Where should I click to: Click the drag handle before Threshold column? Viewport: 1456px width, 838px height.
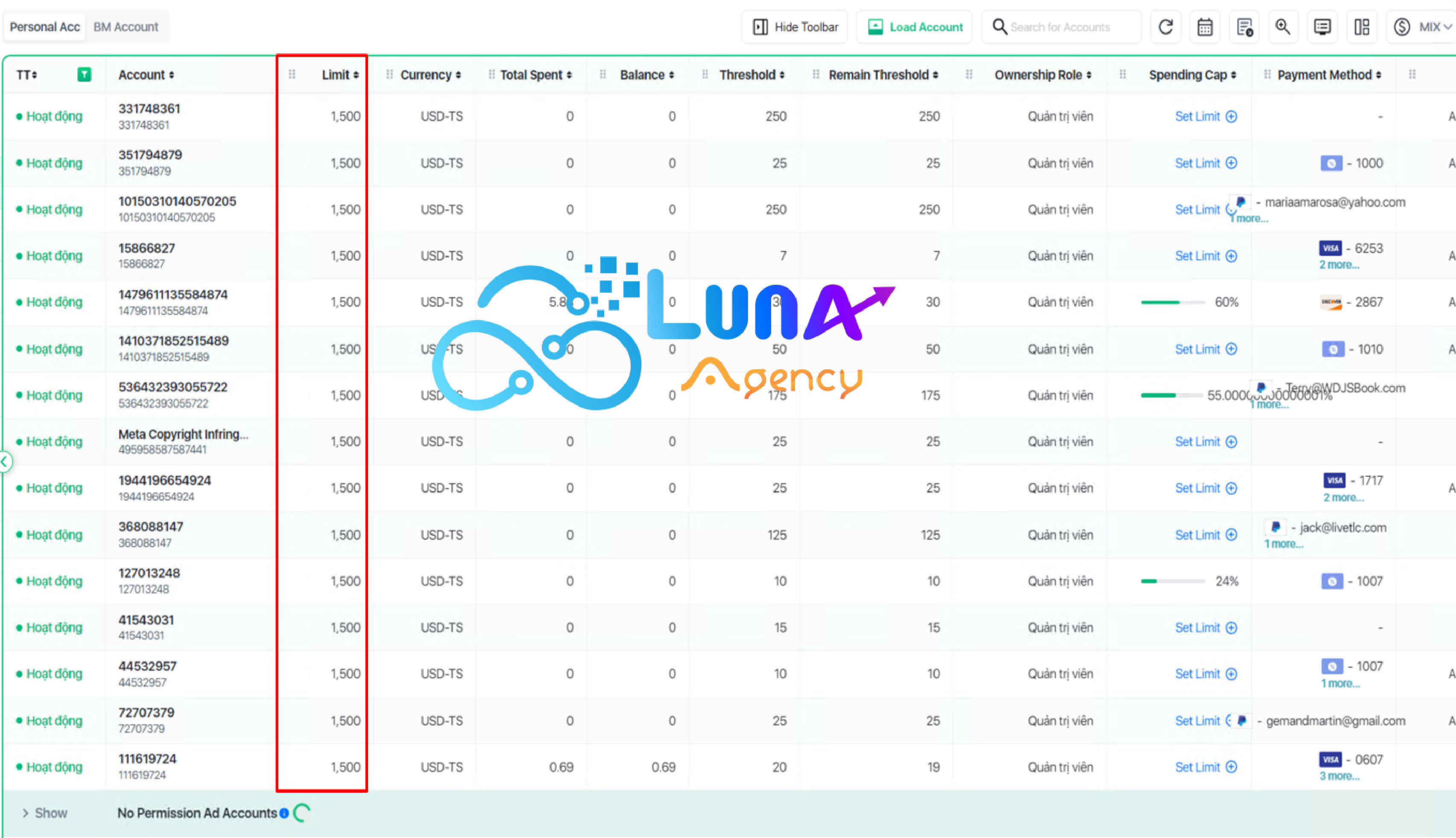click(705, 74)
